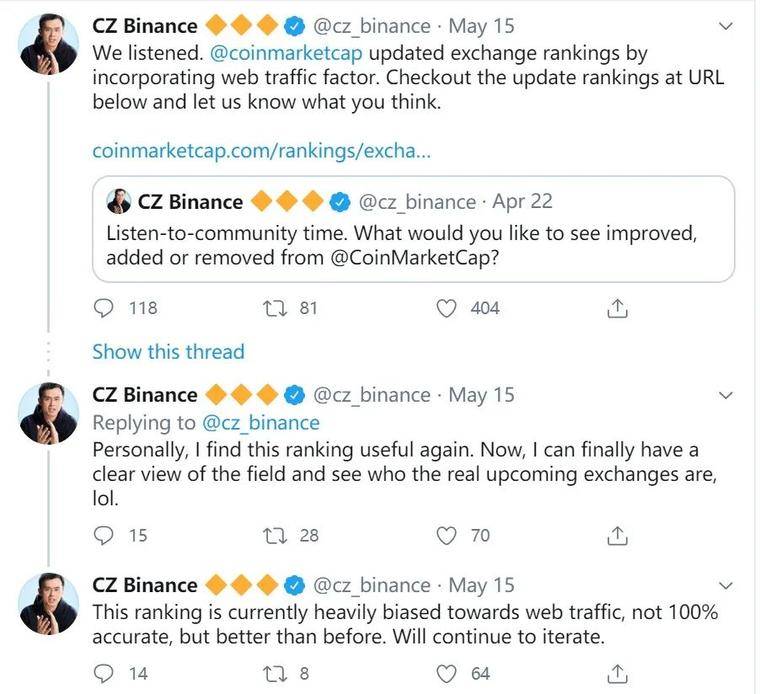Like the tweet with 64 likes
The height and width of the screenshot is (694, 760).
coord(447,673)
